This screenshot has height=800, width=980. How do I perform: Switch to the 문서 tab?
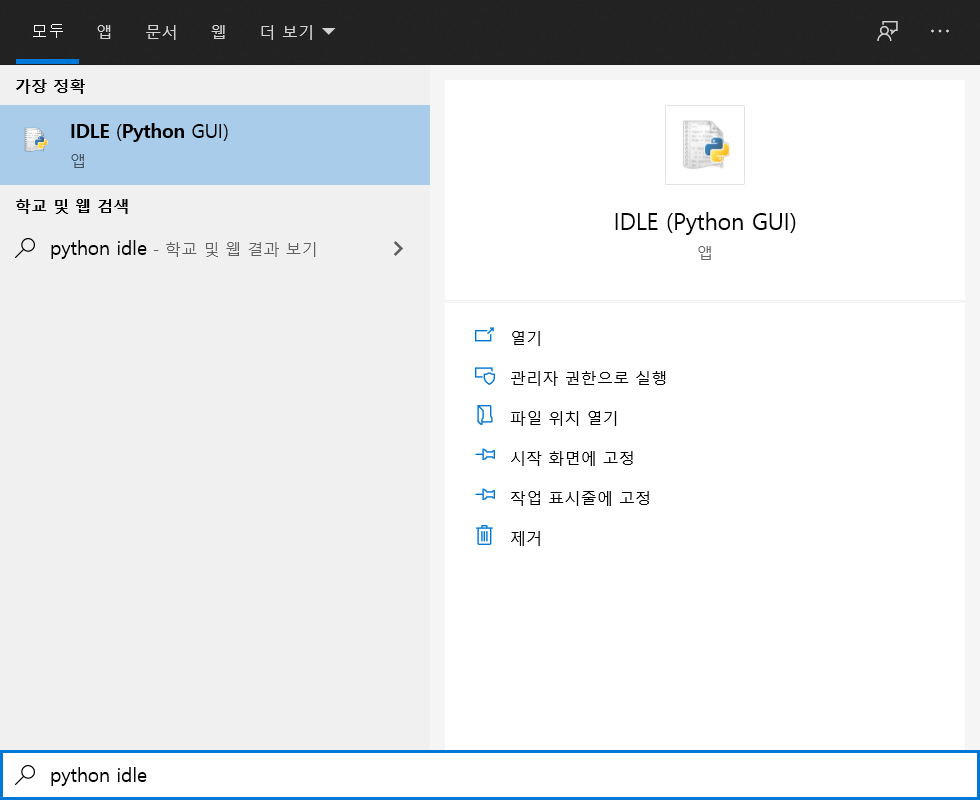[162, 31]
